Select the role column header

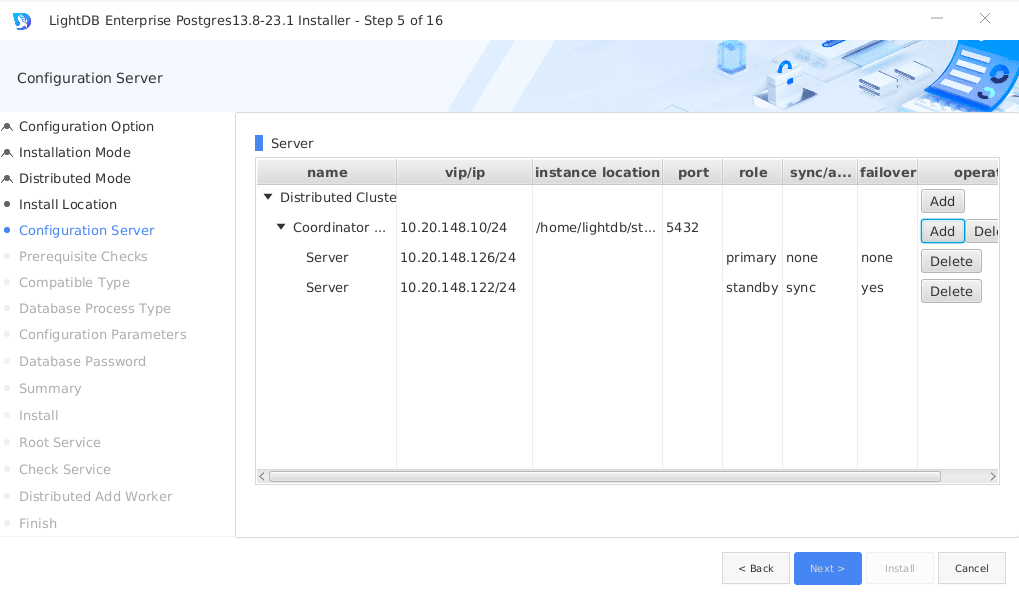coord(753,172)
